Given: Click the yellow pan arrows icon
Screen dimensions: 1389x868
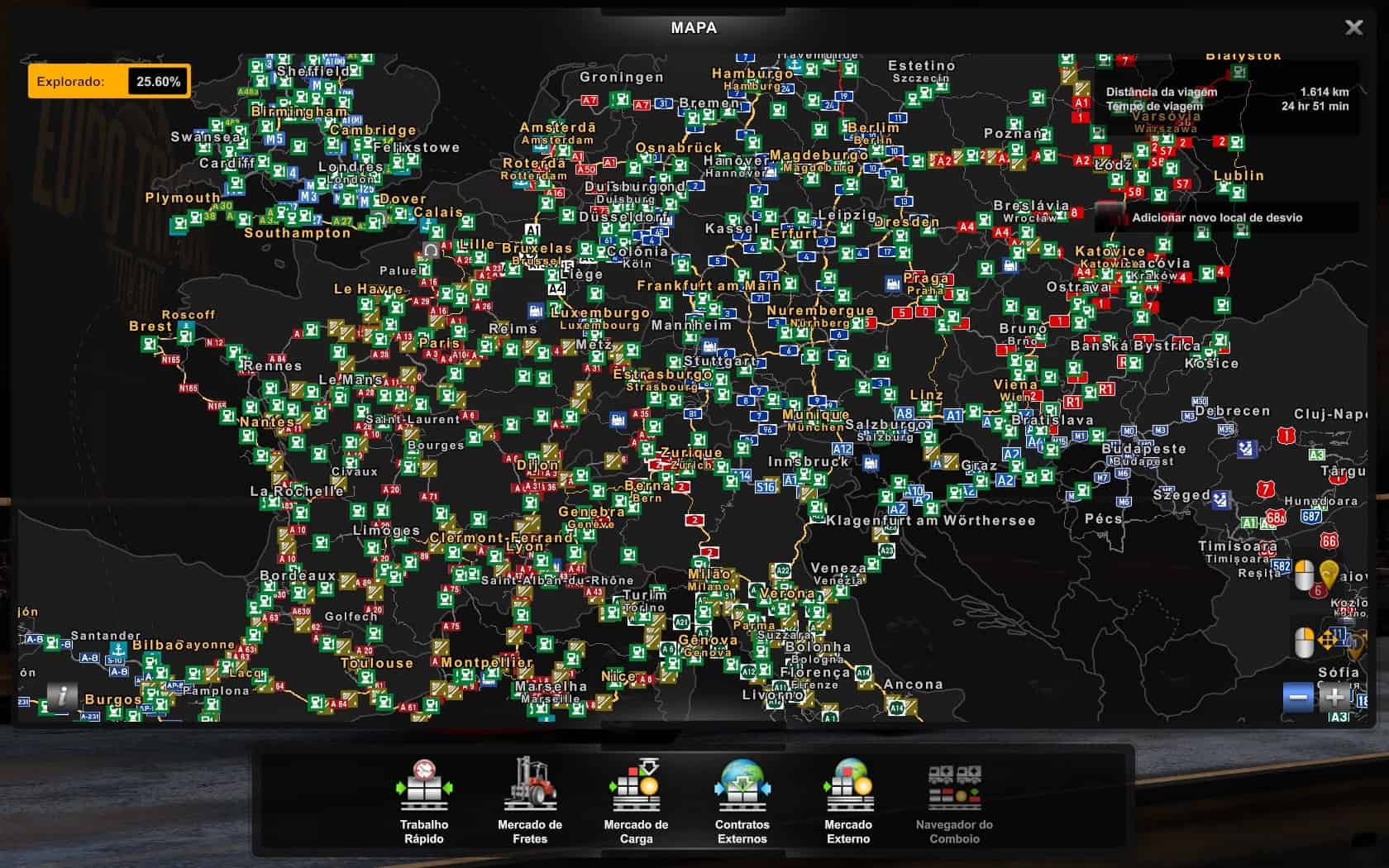Looking at the screenshot, I should click(1329, 641).
